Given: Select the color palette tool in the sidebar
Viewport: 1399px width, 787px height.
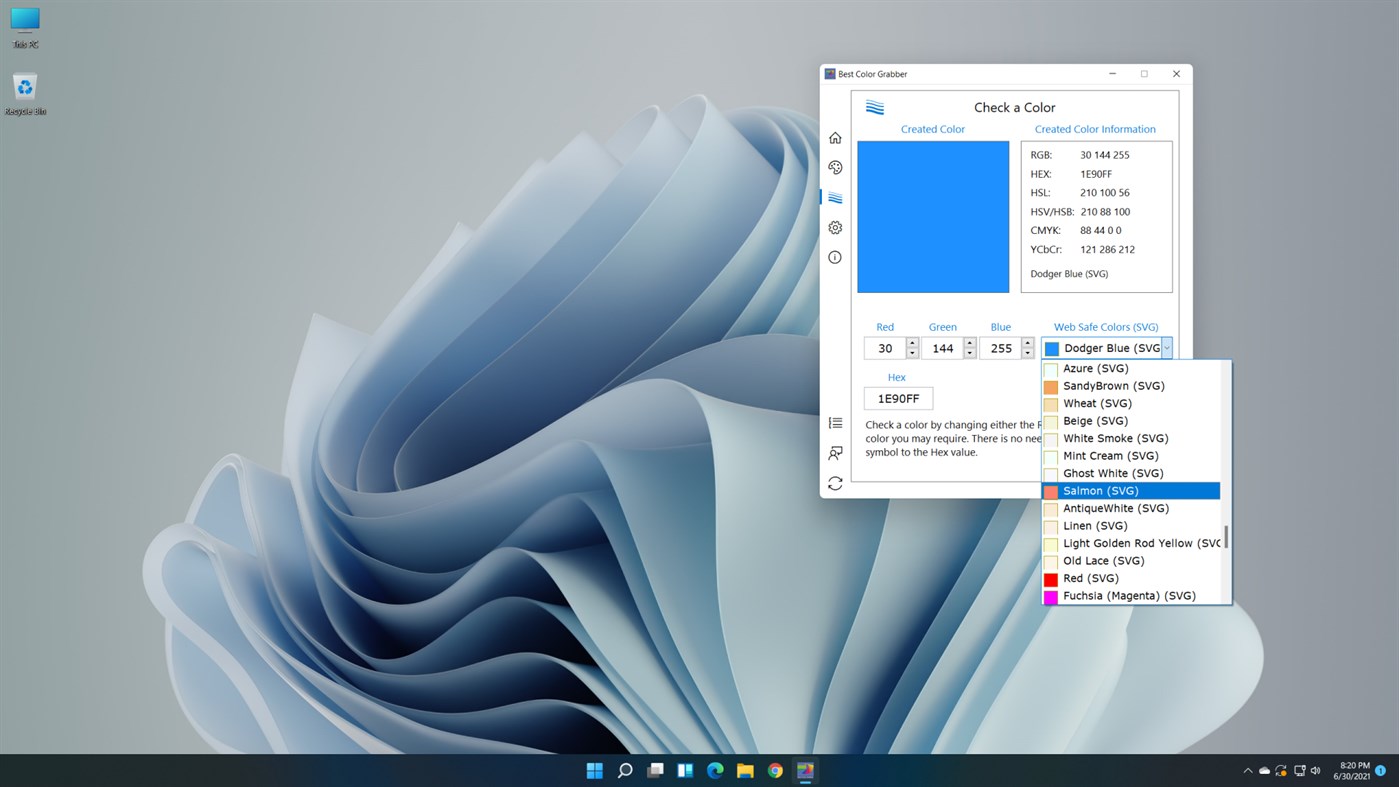Looking at the screenshot, I should 835,167.
